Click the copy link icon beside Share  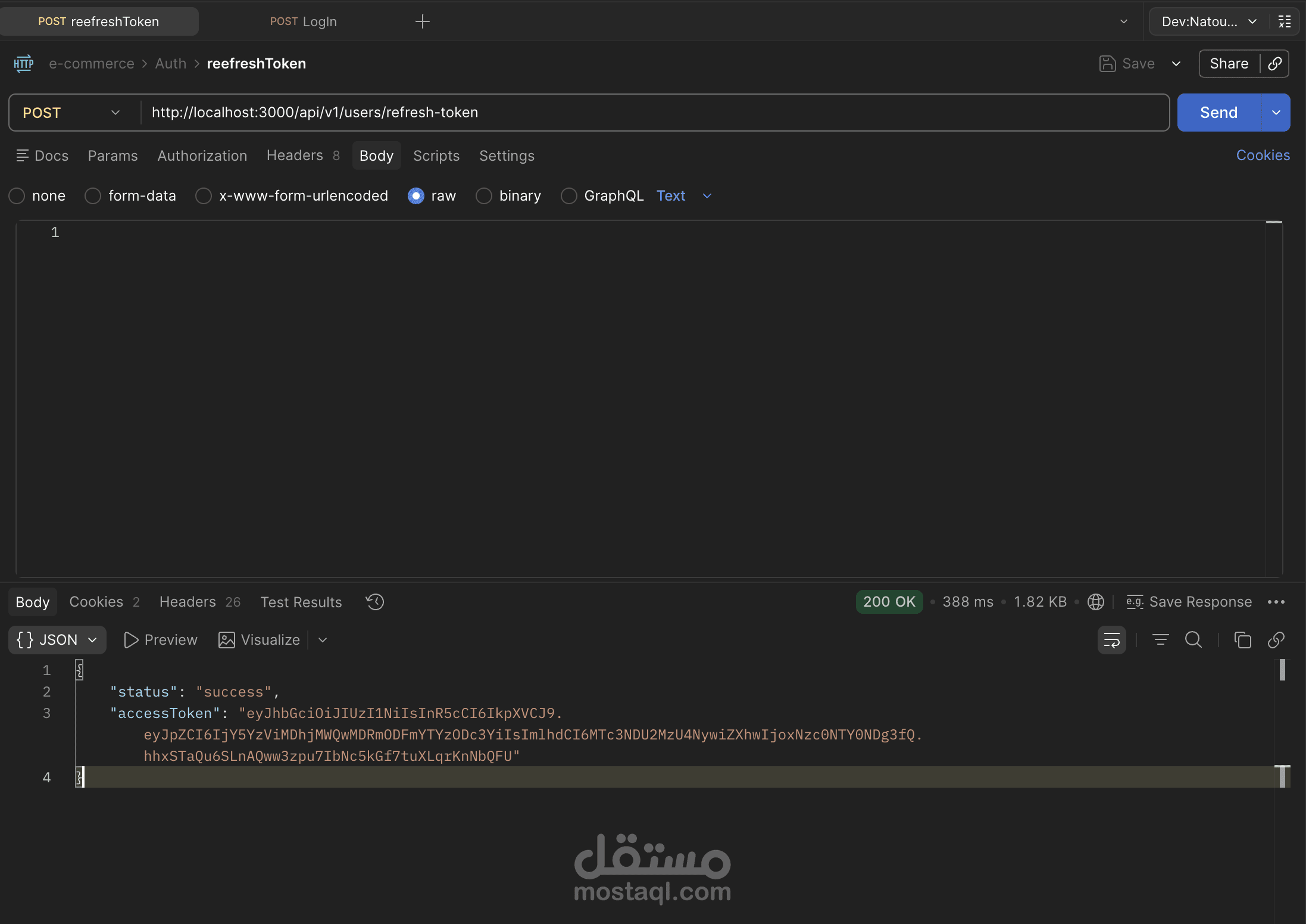coord(1274,64)
